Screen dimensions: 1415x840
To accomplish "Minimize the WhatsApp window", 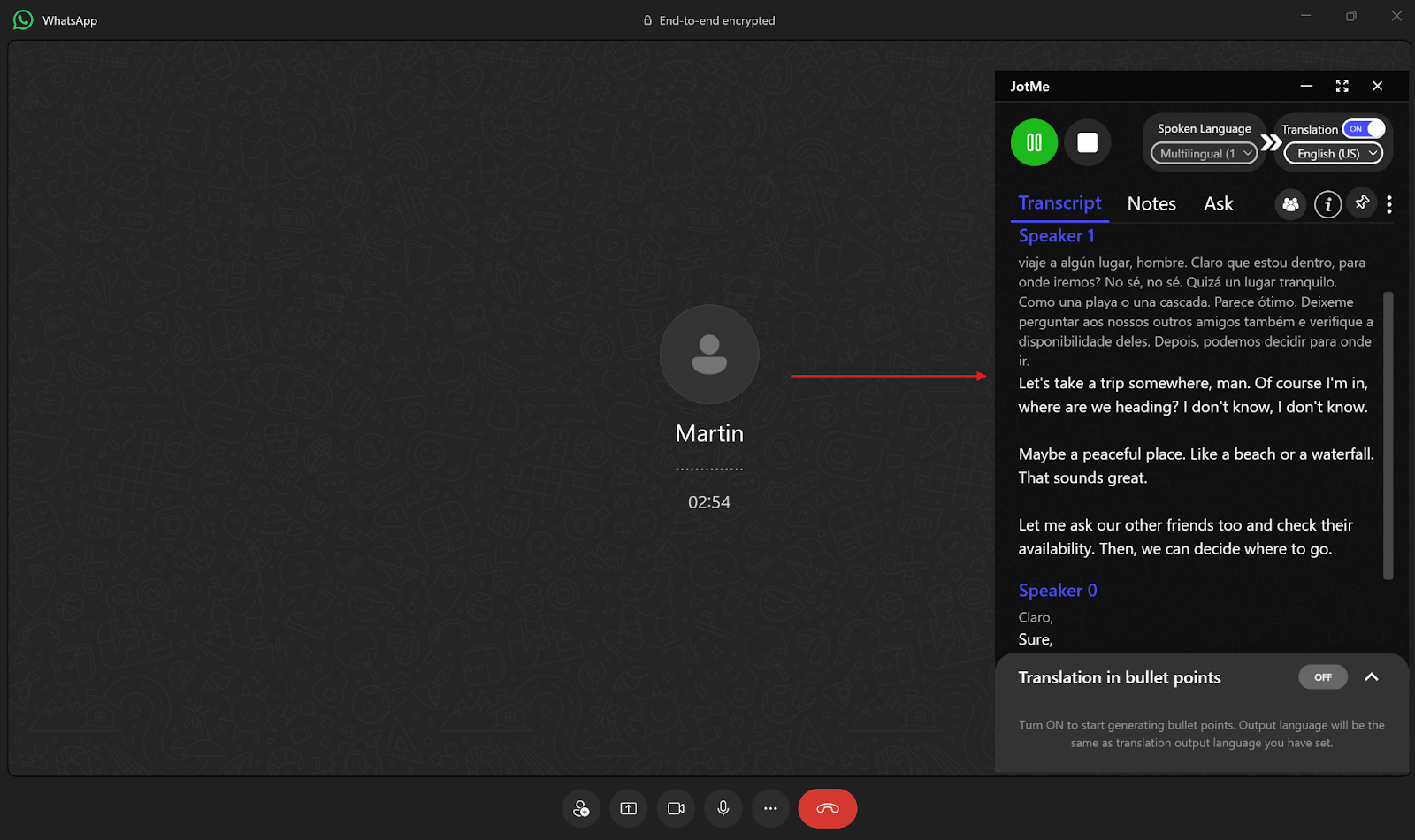I will click(1305, 16).
